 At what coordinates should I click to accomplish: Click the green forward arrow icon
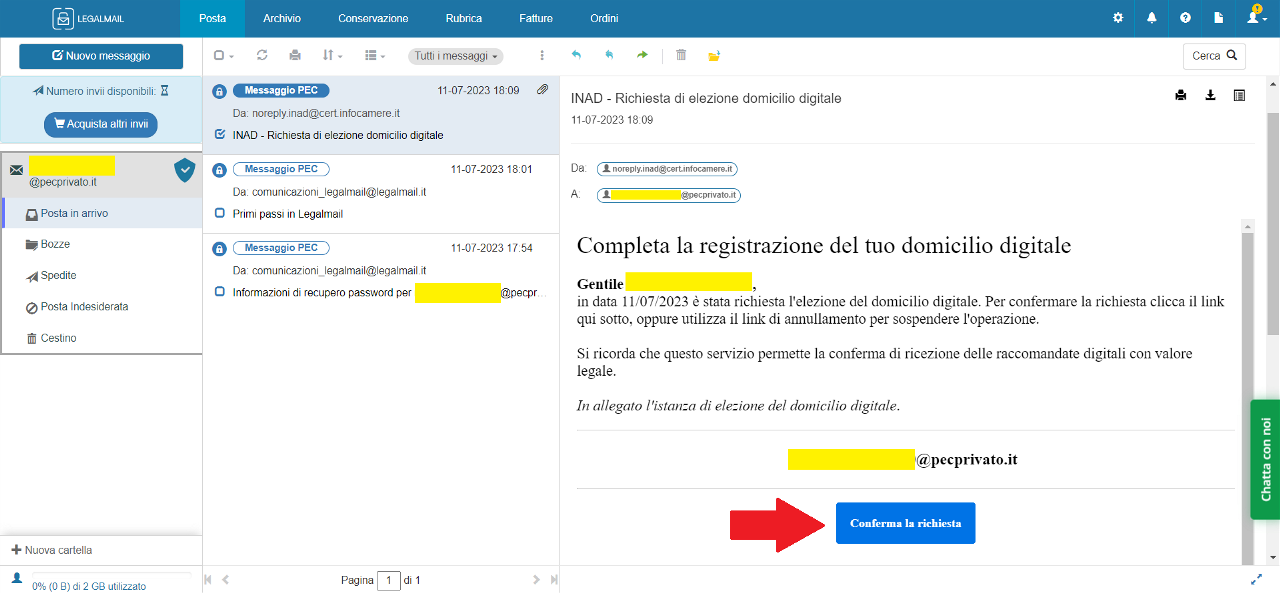tap(642, 56)
